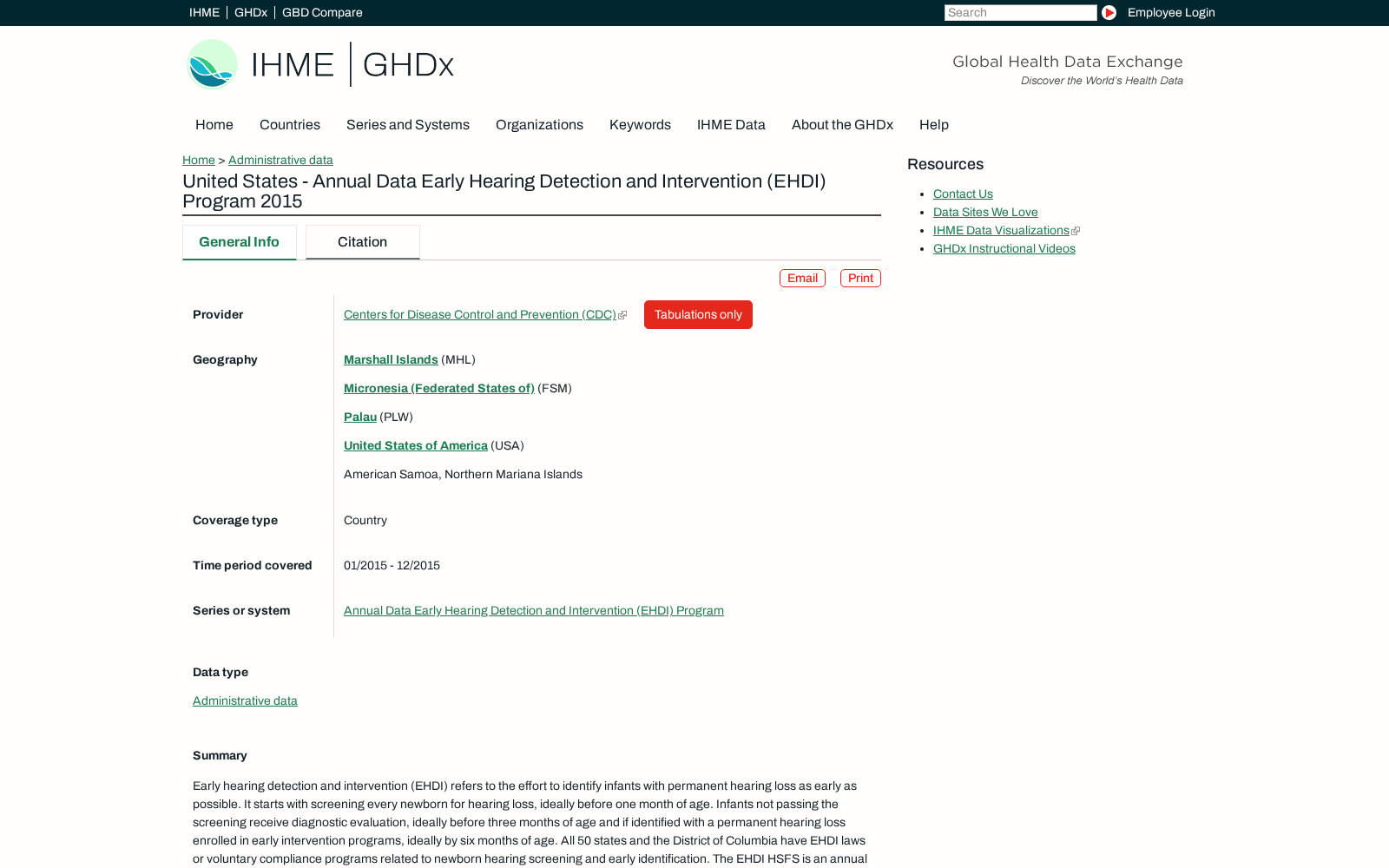Click the 'Resources' sidebar heading
This screenshot has width=1389, height=868.
click(x=945, y=165)
